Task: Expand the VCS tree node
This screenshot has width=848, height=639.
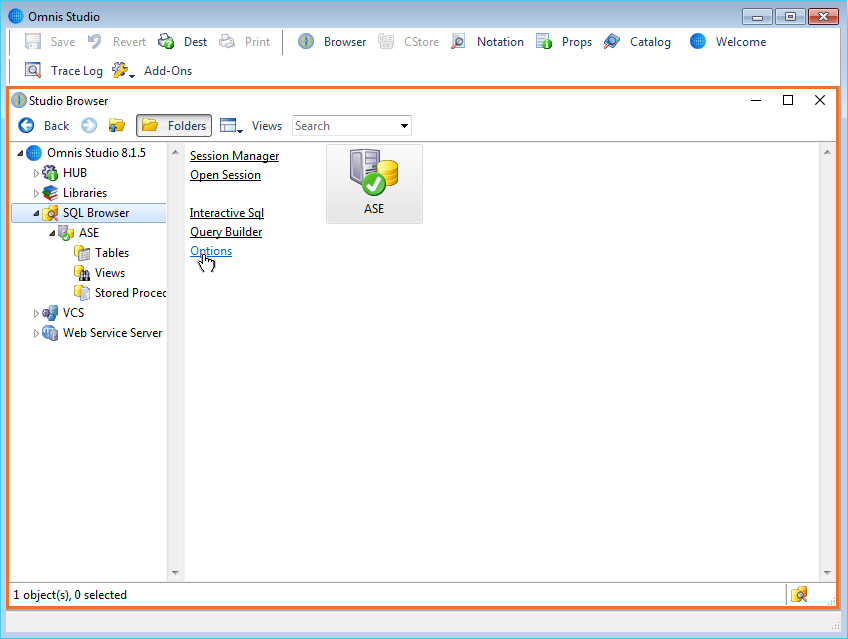Action: coord(36,314)
